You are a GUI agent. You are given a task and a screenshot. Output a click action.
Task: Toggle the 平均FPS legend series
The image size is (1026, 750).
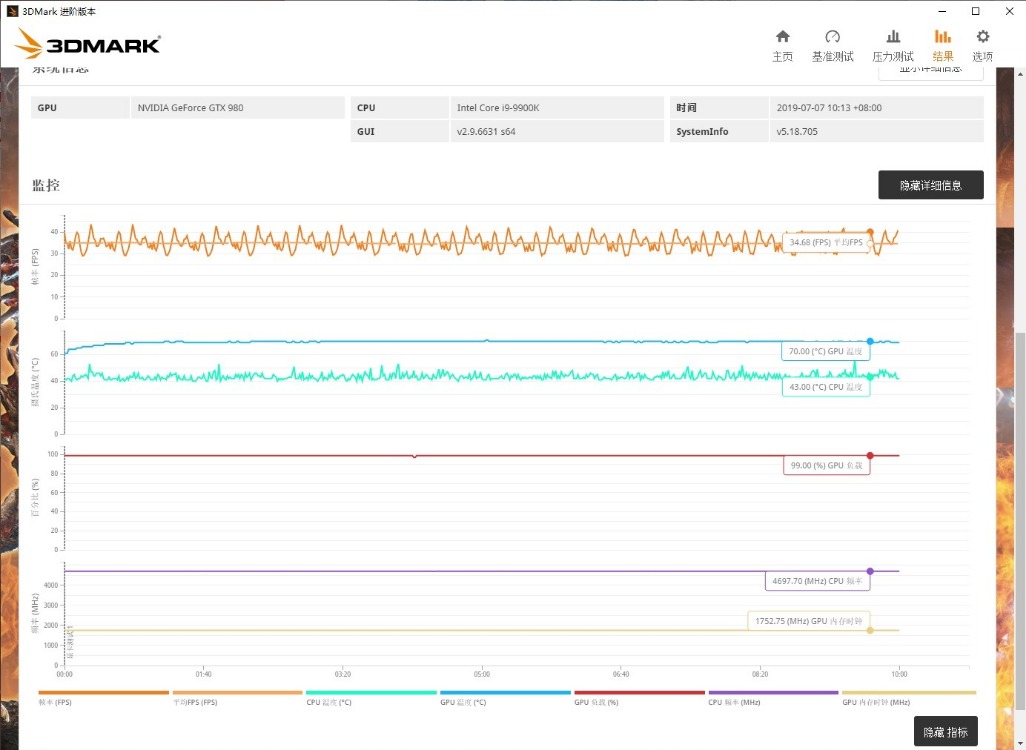pos(237,698)
